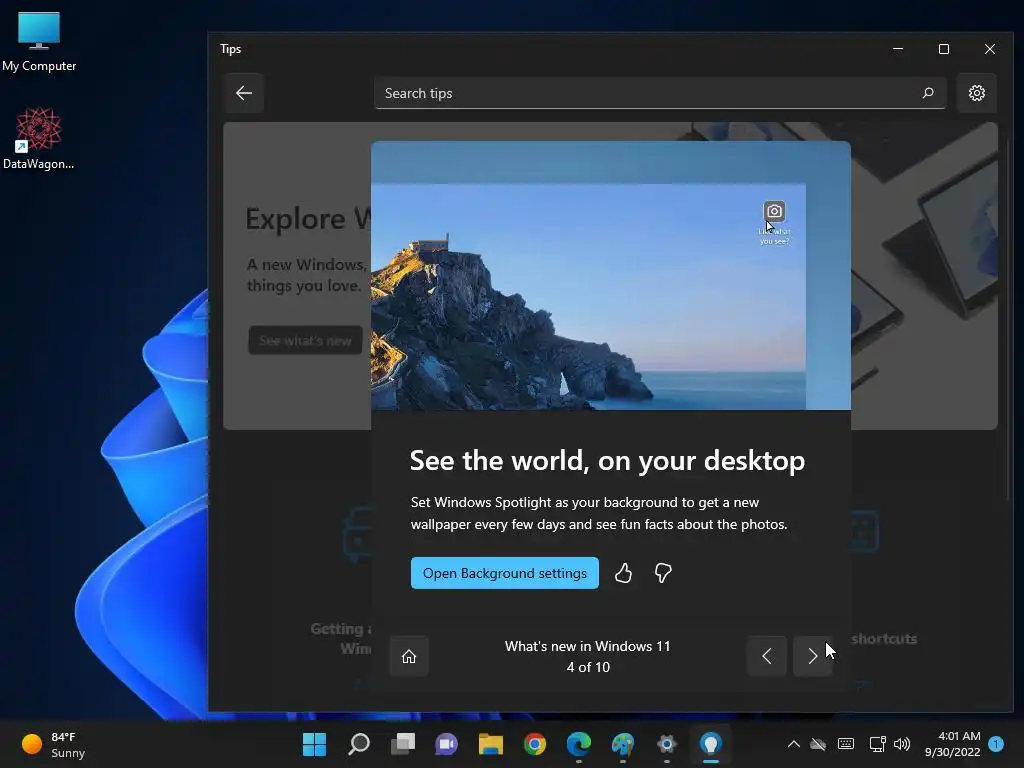Open the weather widget showing 84°F Sunny
The width and height of the screenshot is (1024, 768).
tap(54, 744)
